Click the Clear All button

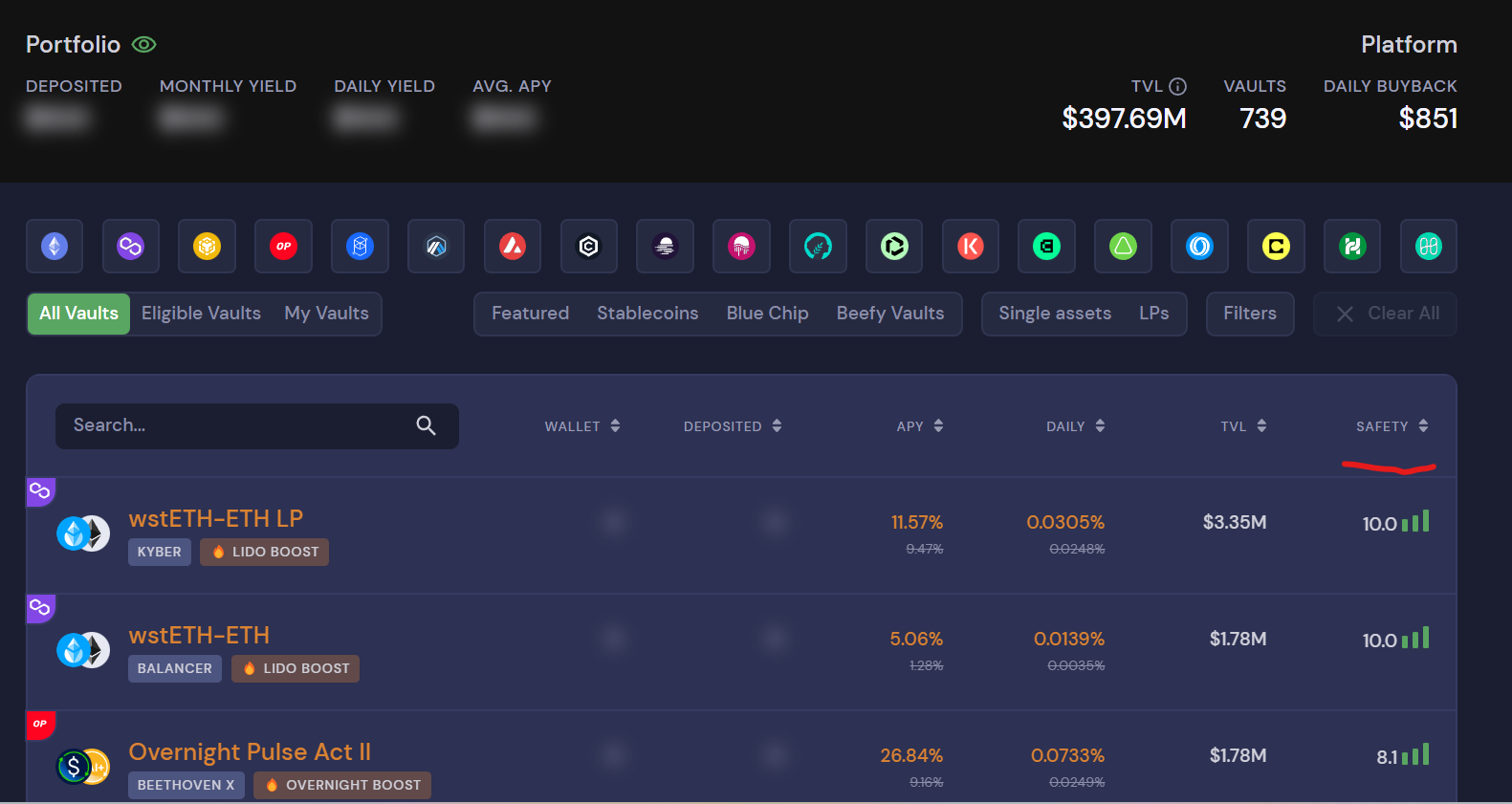point(1385,314)
